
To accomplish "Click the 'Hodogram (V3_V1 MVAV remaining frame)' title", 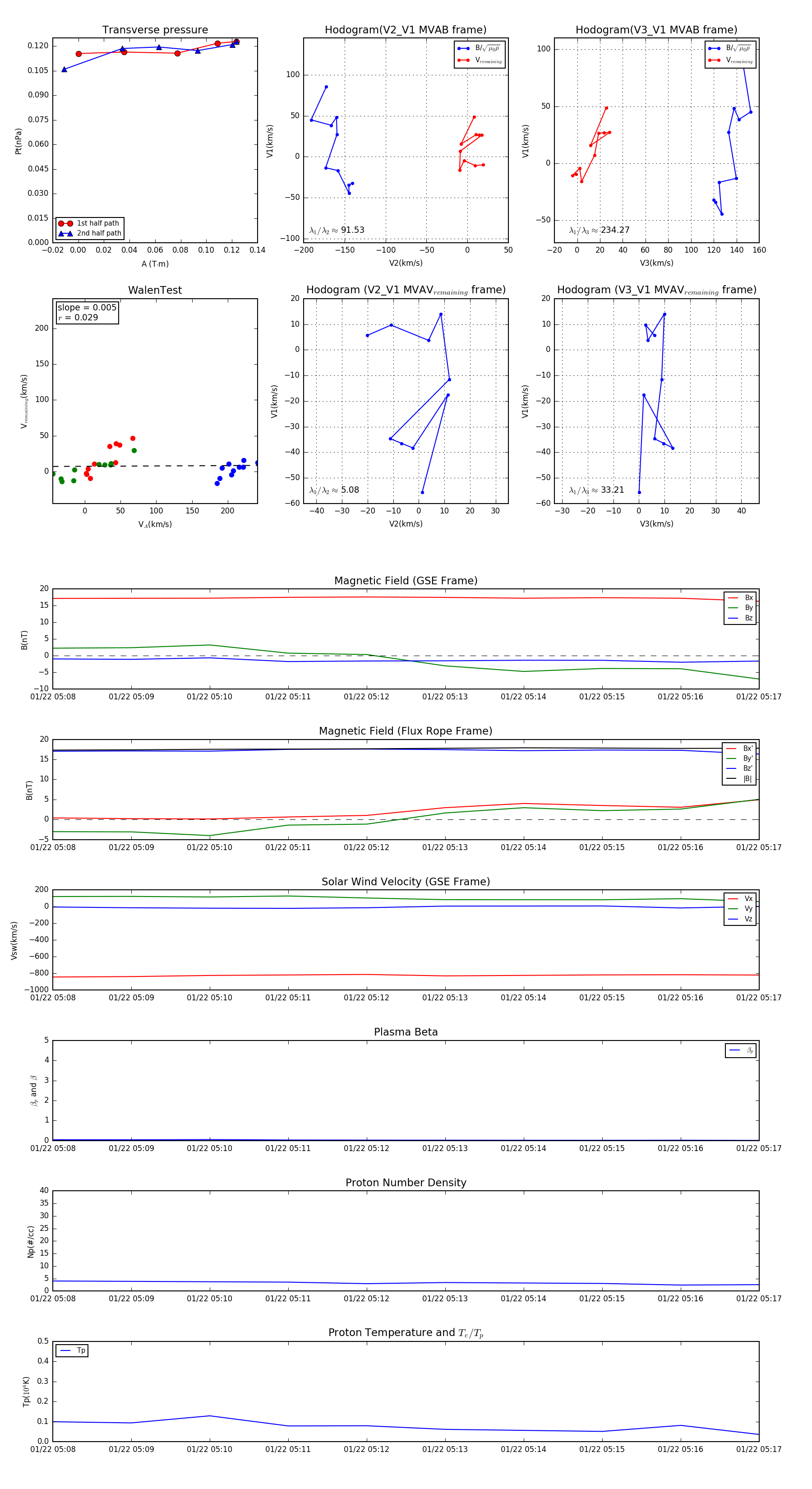I will click(656, 290).
